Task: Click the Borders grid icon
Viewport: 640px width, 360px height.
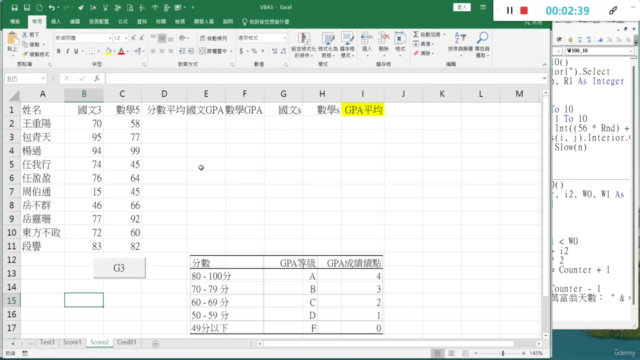Action: 92,51
